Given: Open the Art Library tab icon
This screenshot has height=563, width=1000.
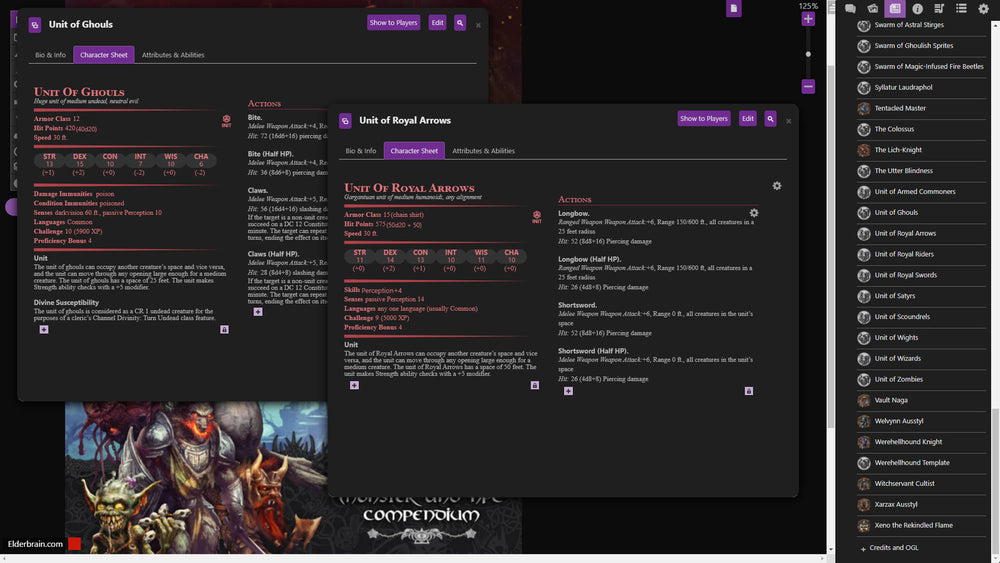Looking at the screenshot, I should [873, 8].
